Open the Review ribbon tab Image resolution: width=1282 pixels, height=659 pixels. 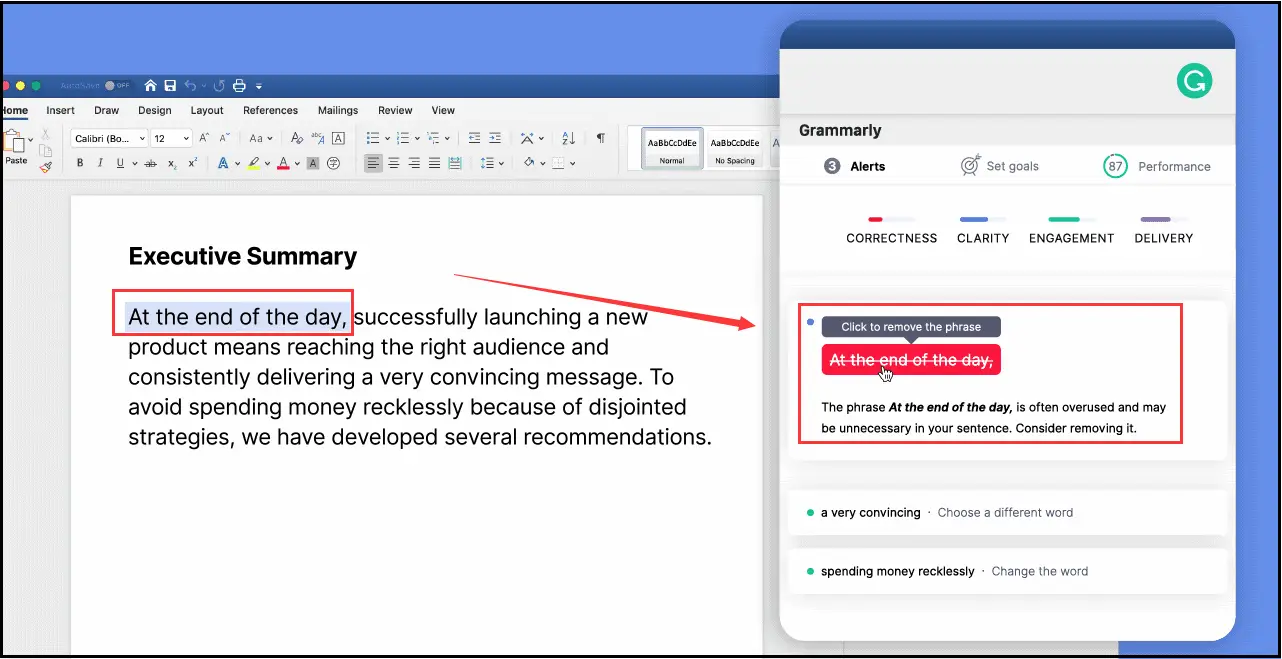(395, 111)
